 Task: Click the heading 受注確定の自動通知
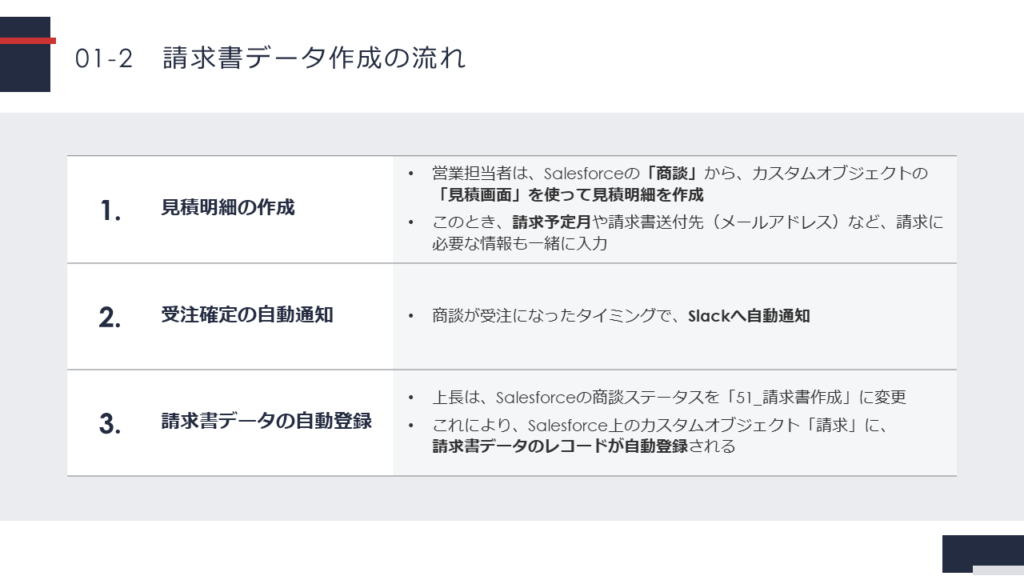[247, 315]
